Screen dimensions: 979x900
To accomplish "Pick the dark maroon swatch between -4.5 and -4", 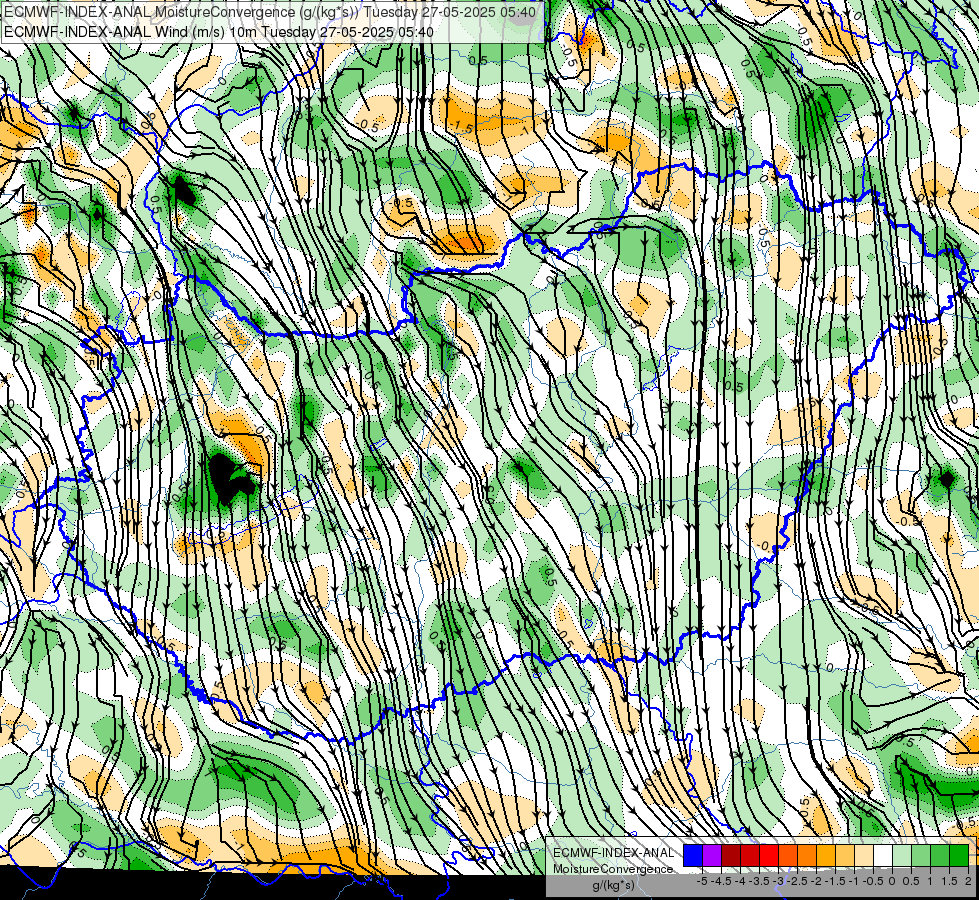I will coord(731,856).
